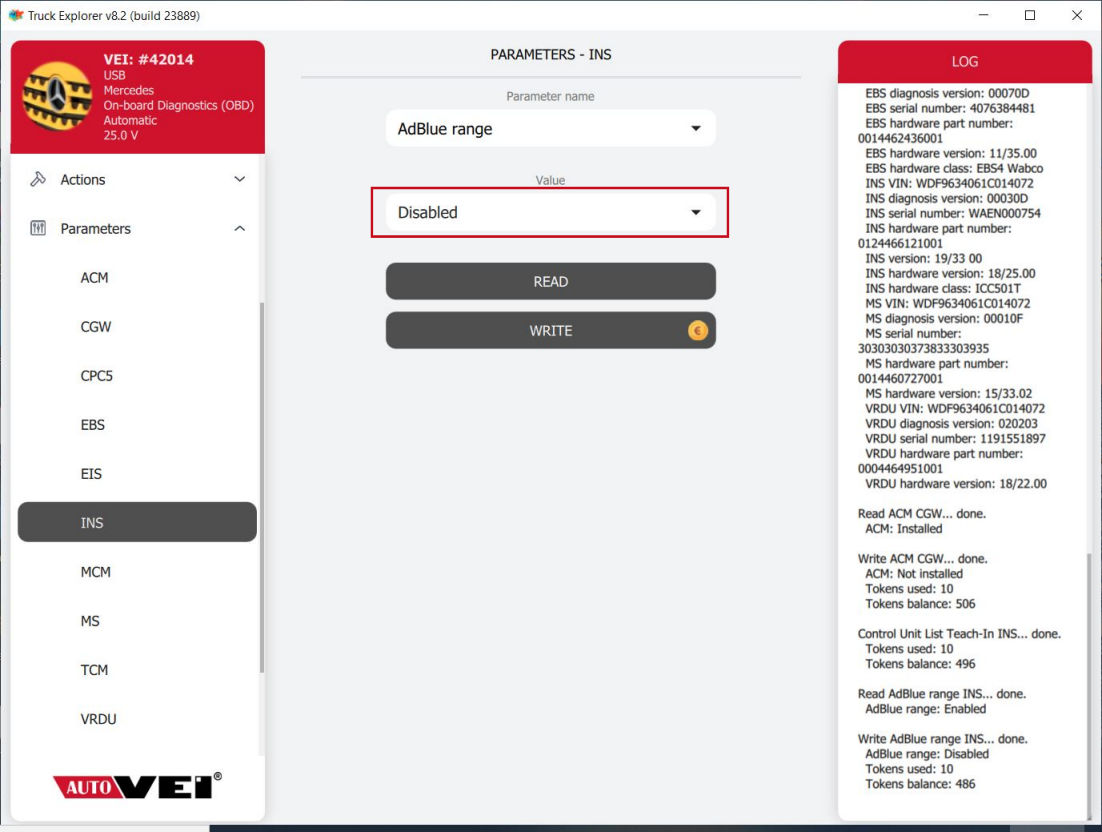Open the Value dropdown showing Disabled
1102x832 pixels.
[x=550, y=212]
